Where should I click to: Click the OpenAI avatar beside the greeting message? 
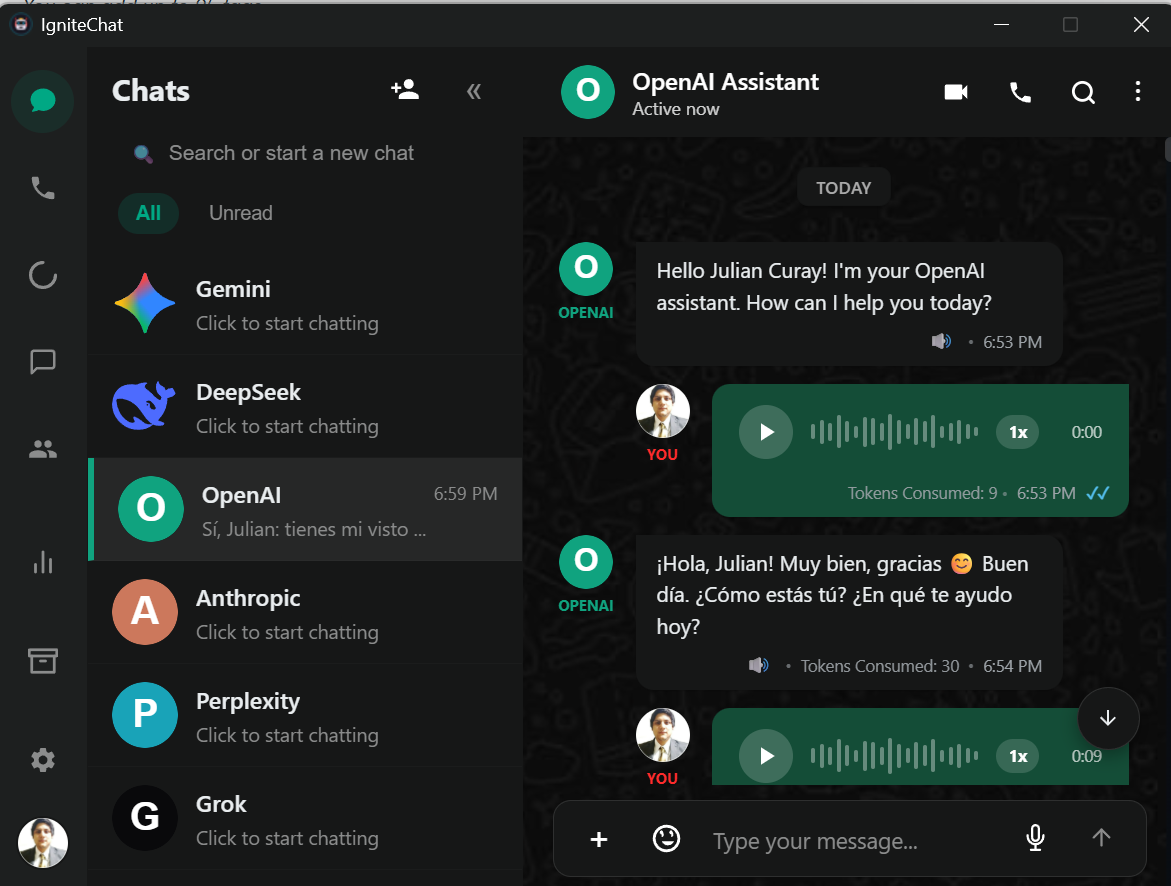[586, 269]
